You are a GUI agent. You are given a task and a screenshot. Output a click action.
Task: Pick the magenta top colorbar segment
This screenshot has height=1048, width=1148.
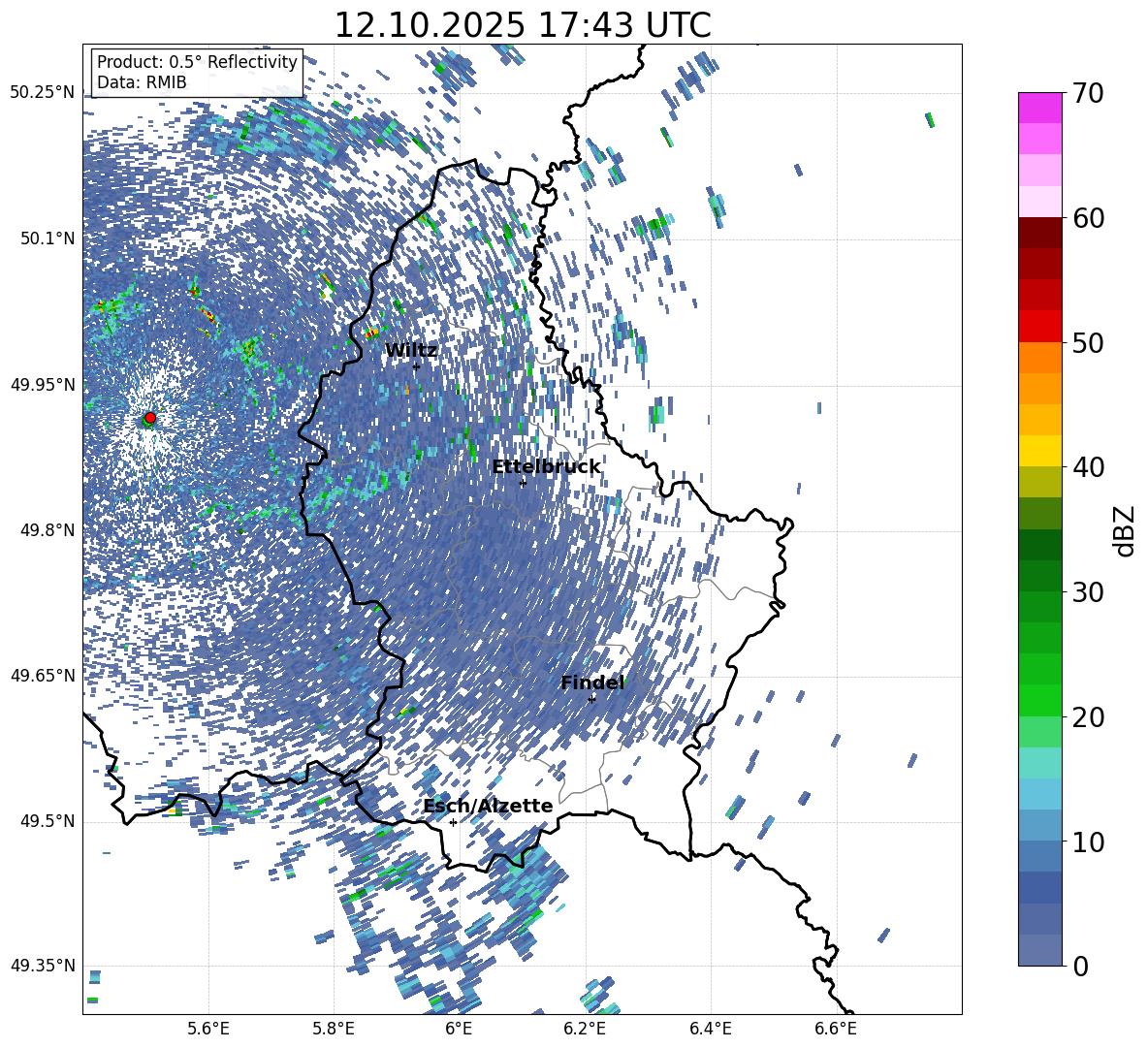[1039, 109]
